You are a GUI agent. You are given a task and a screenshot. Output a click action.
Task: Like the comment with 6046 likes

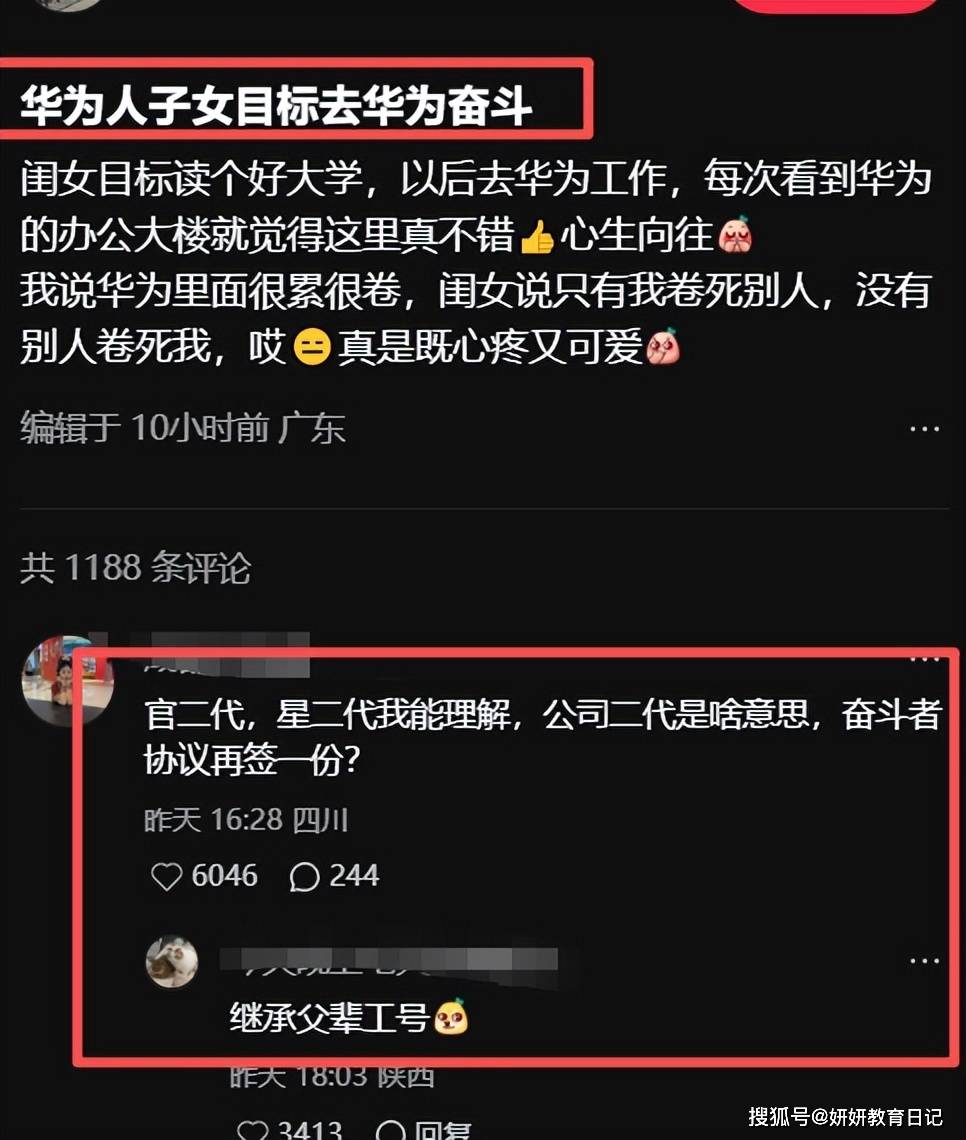(166, 876)
